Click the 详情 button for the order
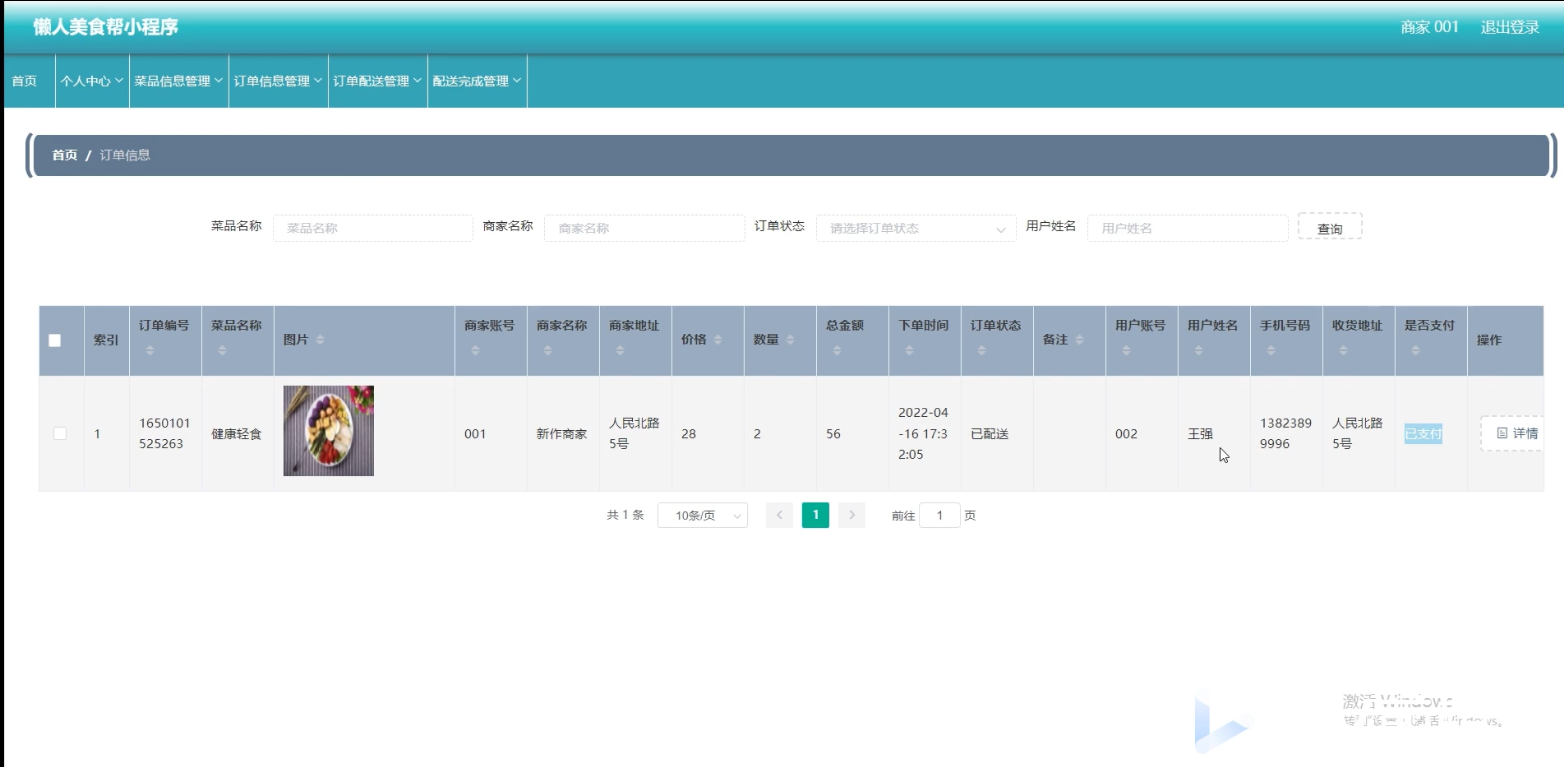1564x767 pixels. pos(1513,433)
